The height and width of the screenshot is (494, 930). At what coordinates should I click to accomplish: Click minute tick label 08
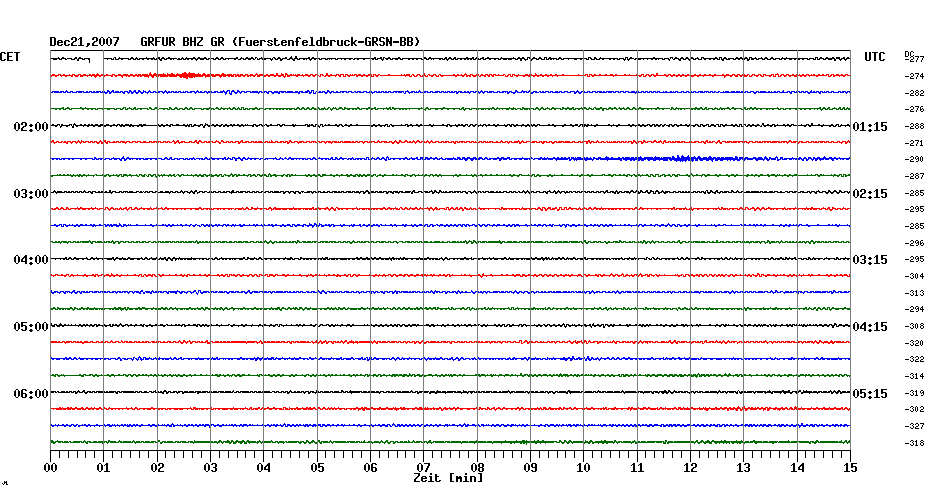pos(477,468)
